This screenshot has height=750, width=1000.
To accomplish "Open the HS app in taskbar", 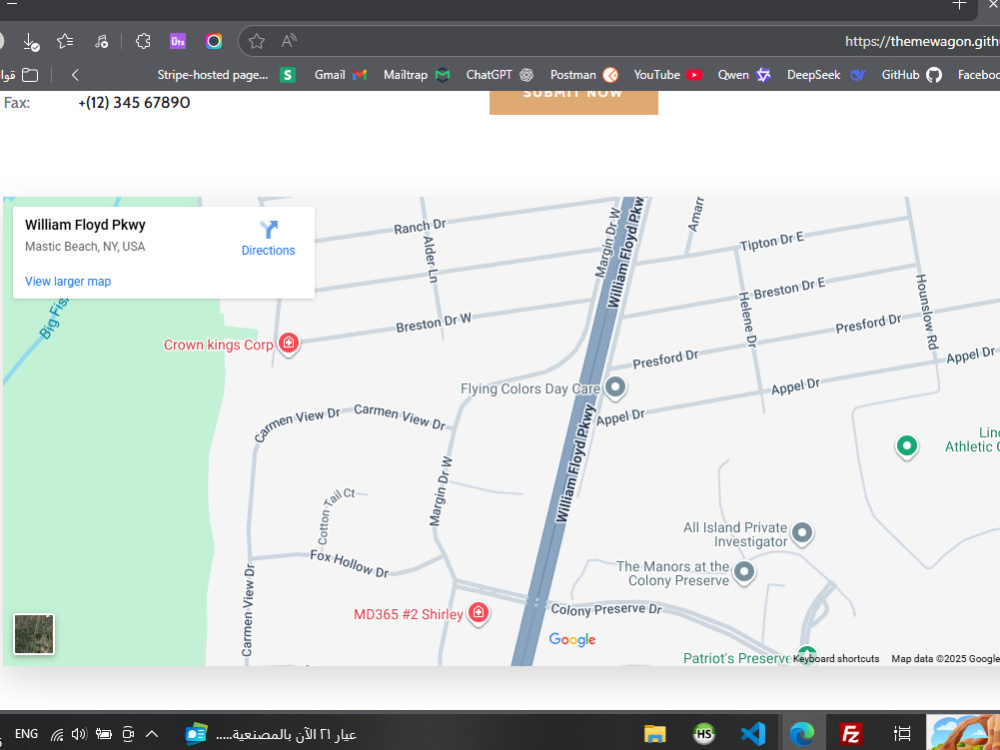I will (x=703, y=734).
